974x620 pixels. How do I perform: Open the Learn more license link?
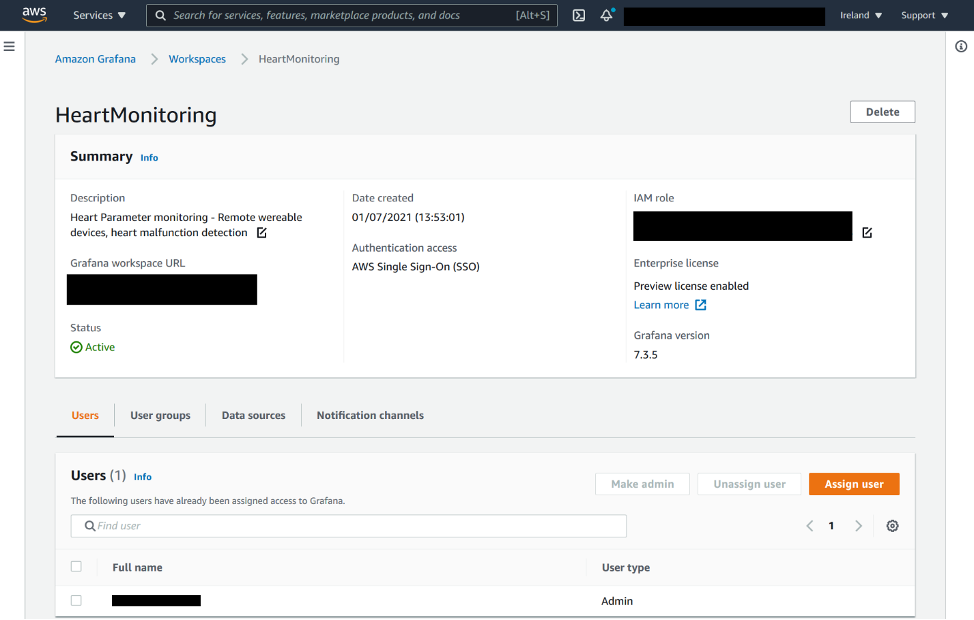(x=661, y=305)
